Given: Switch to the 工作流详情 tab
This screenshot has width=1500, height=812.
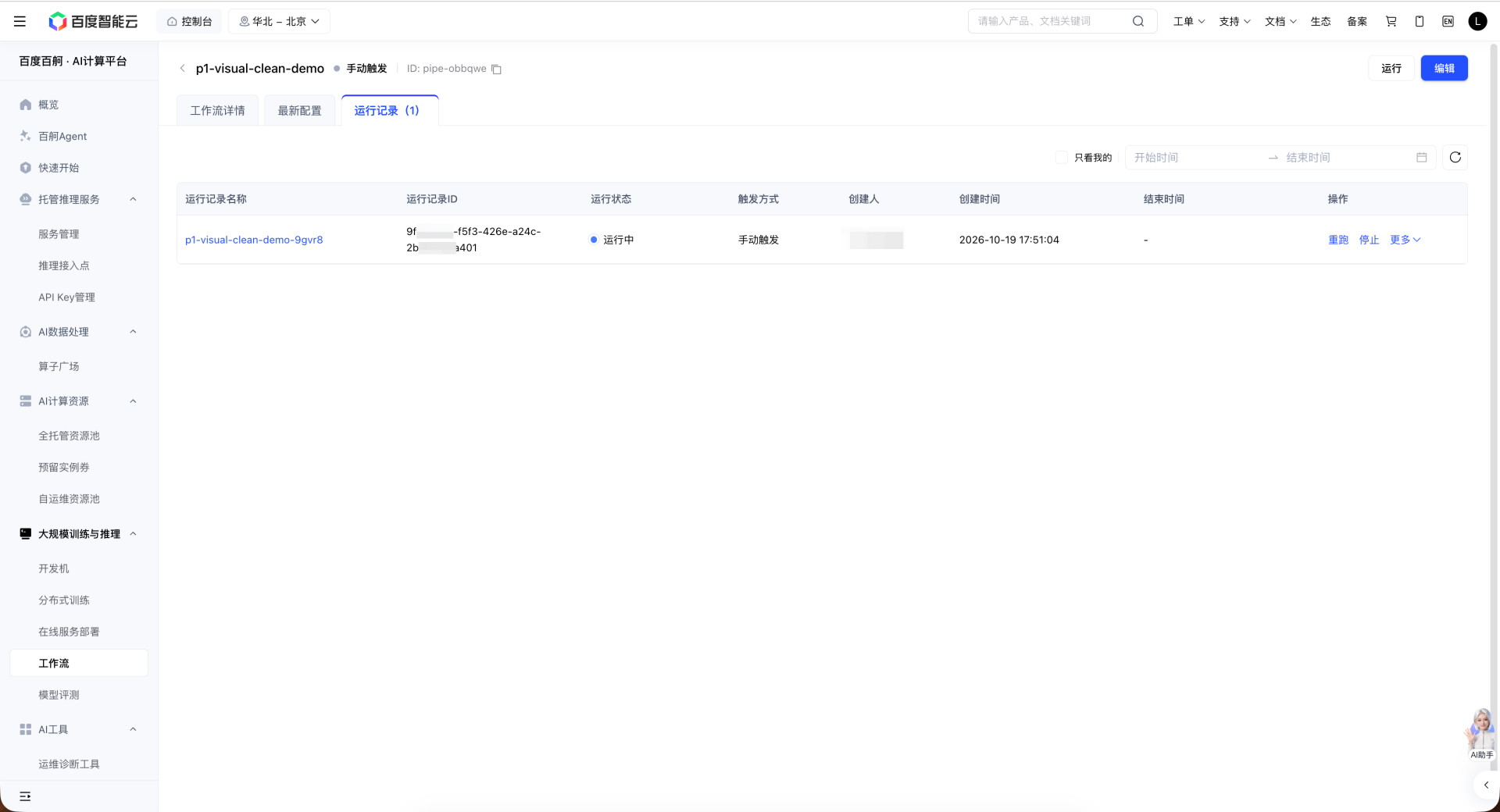Looking at the screenshot, I should coord(217,110).
